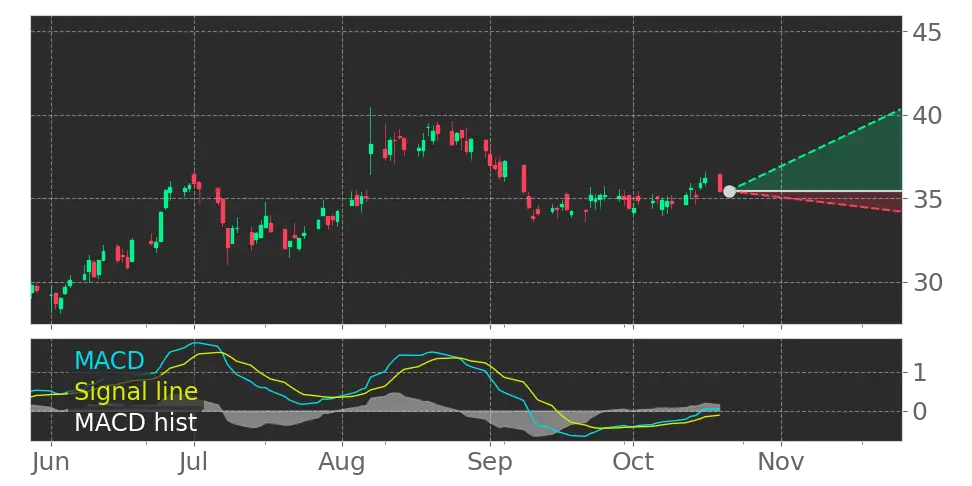This screenshot has width=972, height=486.
Task: Click the white forecast origin dot
Action: point(730,191)
